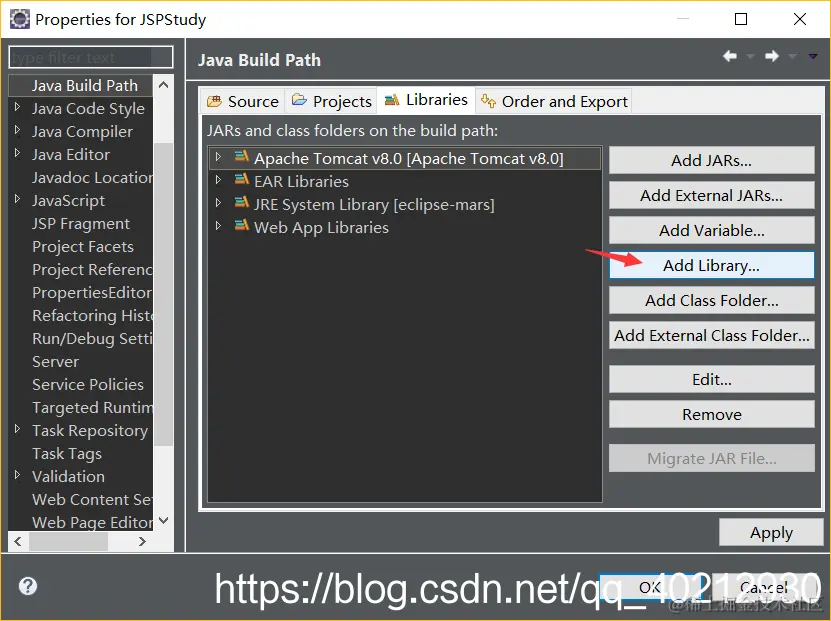
Task: Click the Remove button
Action: pyautogui.click(x=711, y=414)
